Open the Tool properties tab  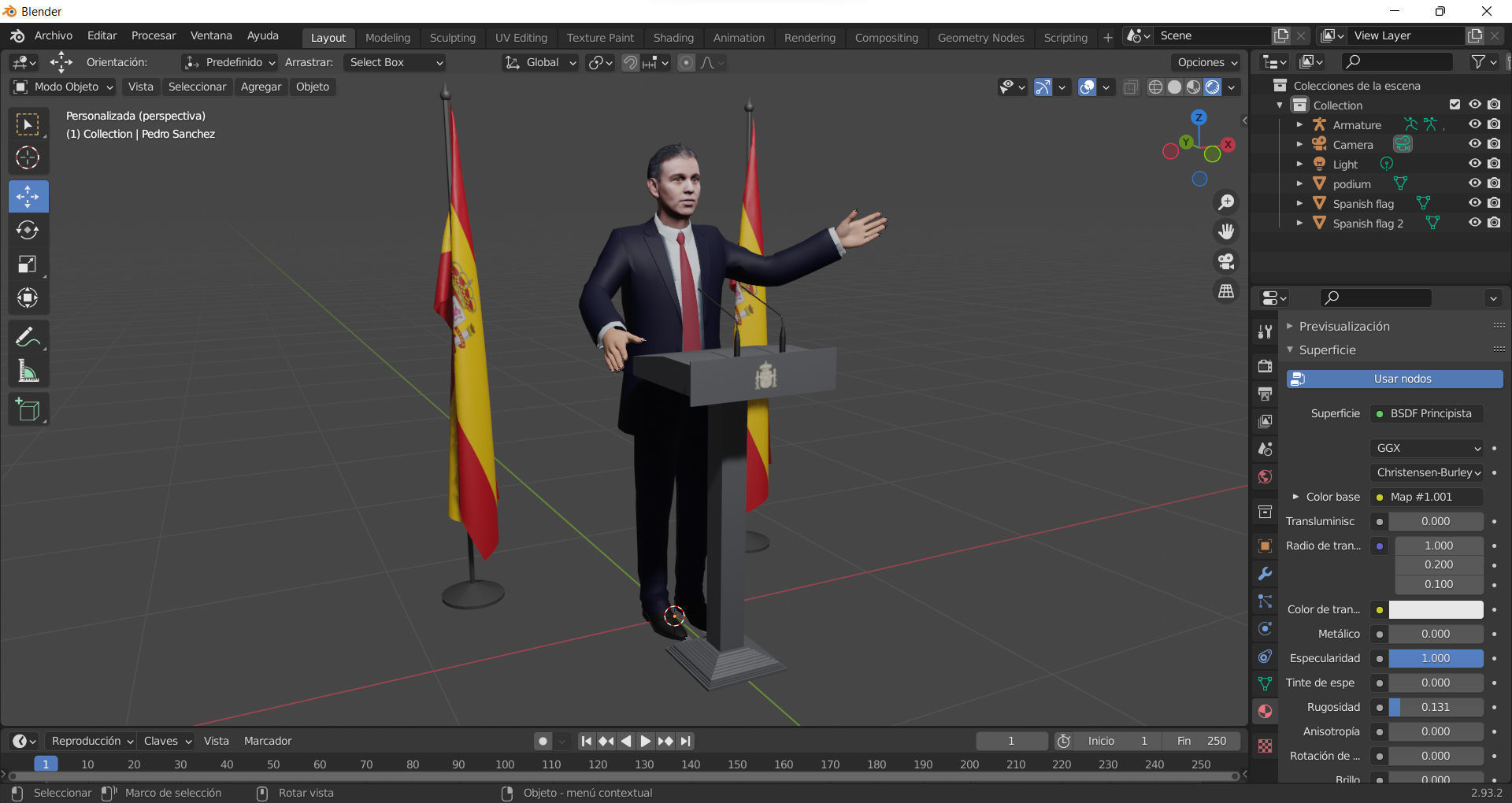point(1265,331)
